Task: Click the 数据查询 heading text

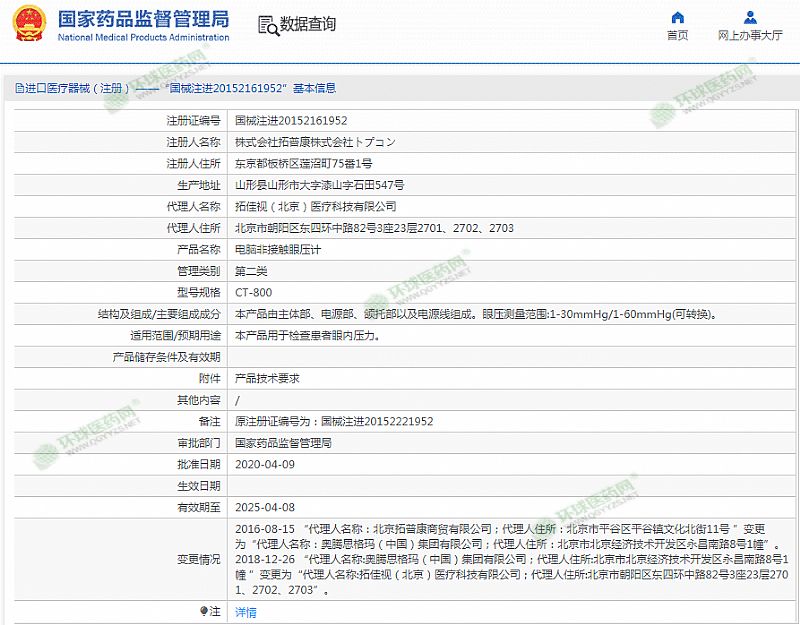Action: [308, 24]
